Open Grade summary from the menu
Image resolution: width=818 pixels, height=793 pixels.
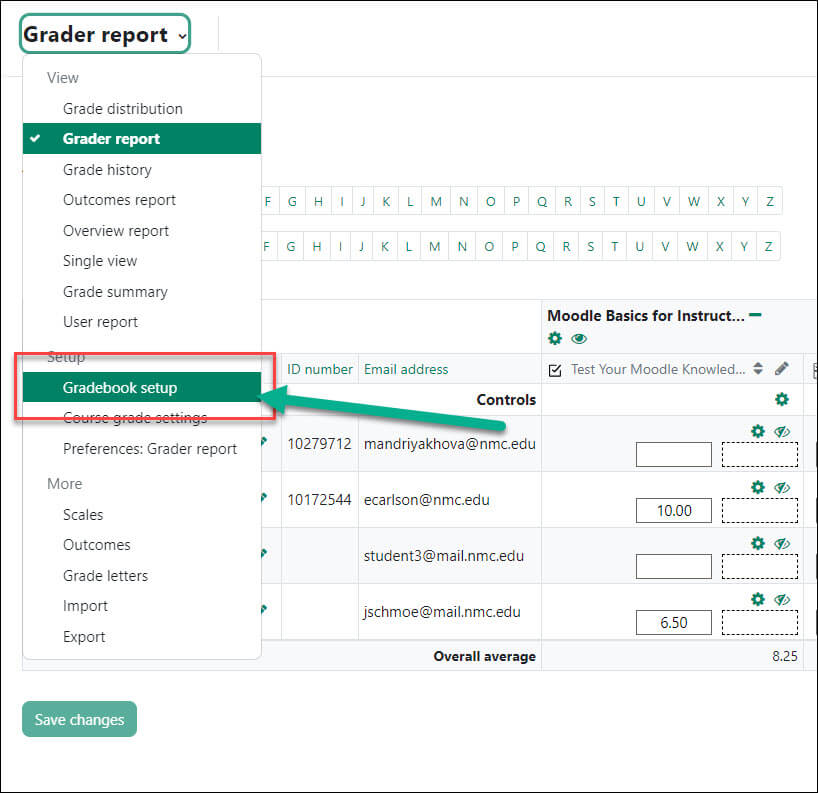[x=115, y=292]
